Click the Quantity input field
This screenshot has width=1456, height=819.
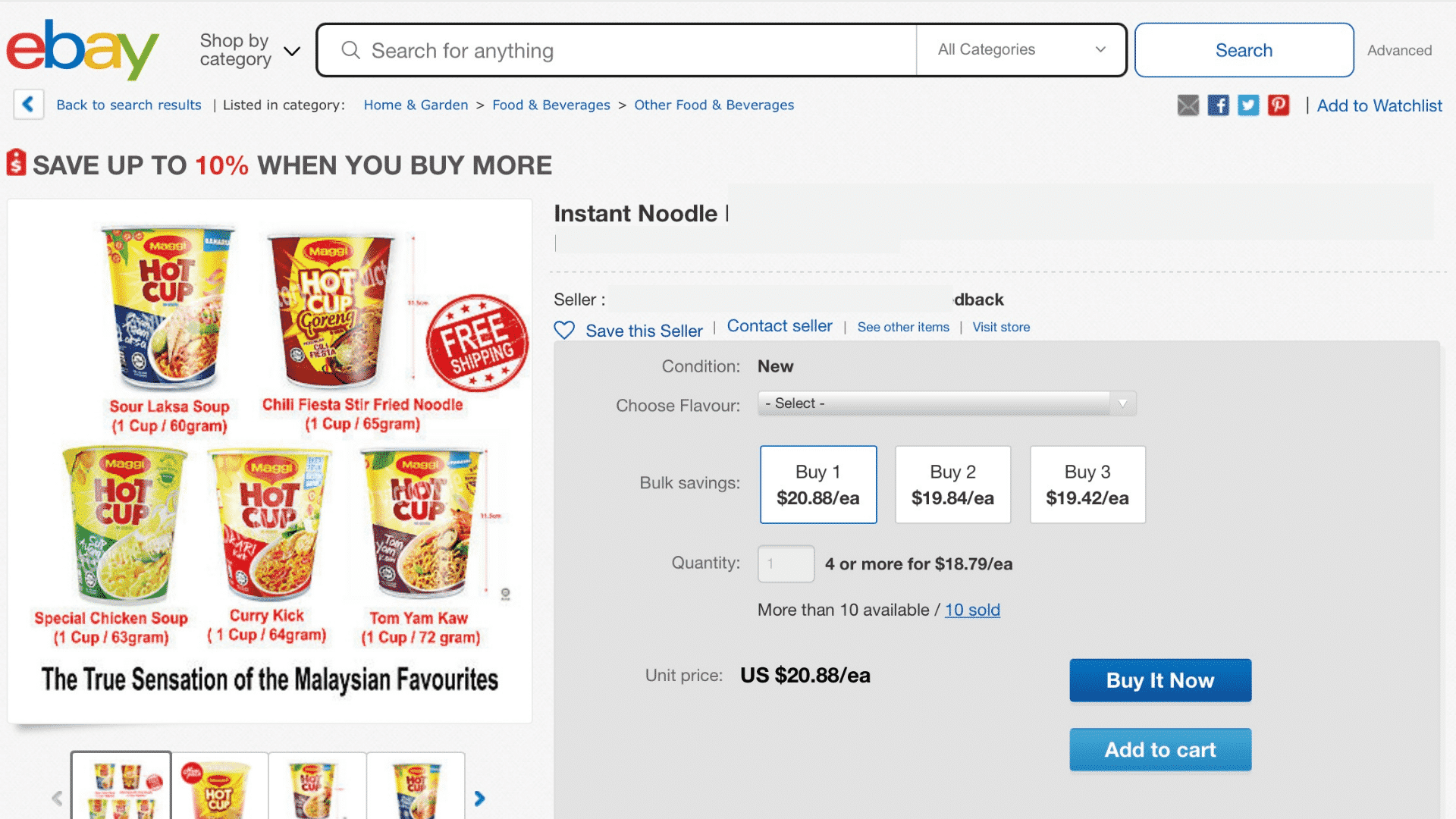click(786, 563)
